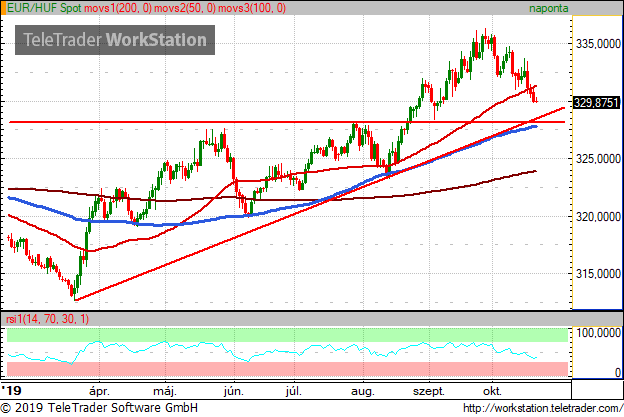Click the © 2019 TeleTrader Software GmbH text
624x417 pixels.
[x=99, y=408]
